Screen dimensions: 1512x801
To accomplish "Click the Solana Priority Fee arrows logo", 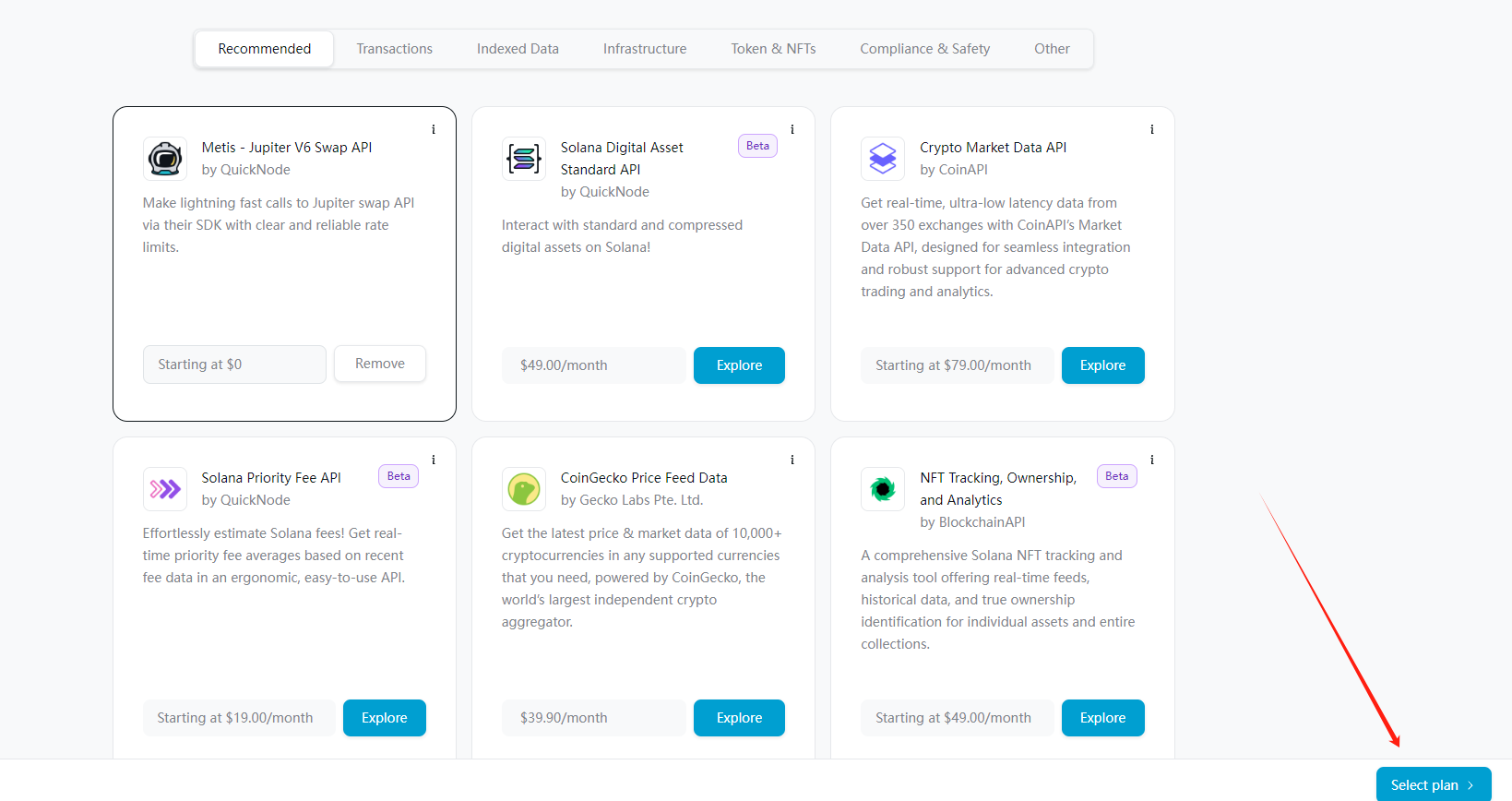I will pyautogui.click(x=165, y=489).
